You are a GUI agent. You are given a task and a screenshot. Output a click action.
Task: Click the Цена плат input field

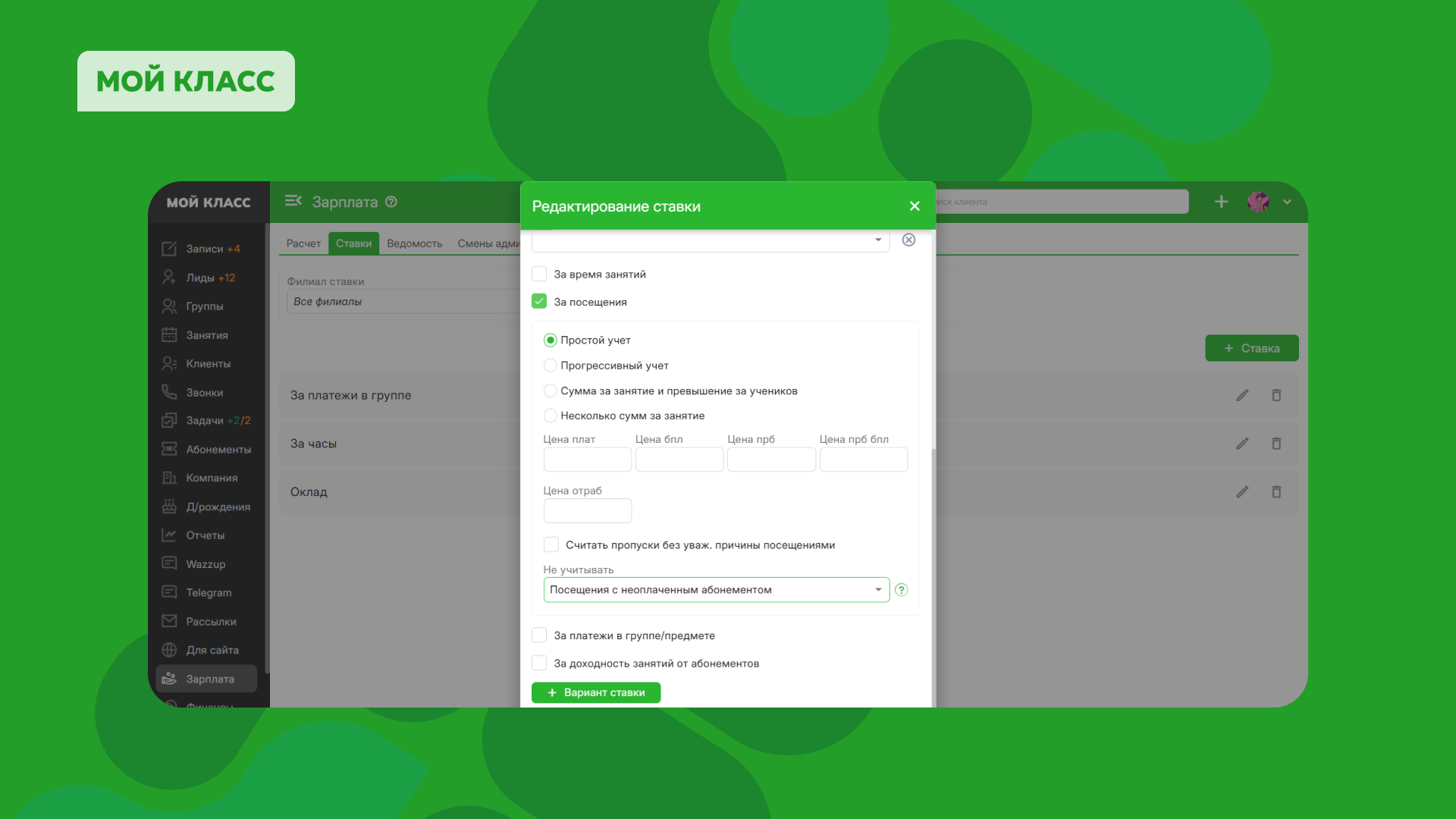coord(587,460)
